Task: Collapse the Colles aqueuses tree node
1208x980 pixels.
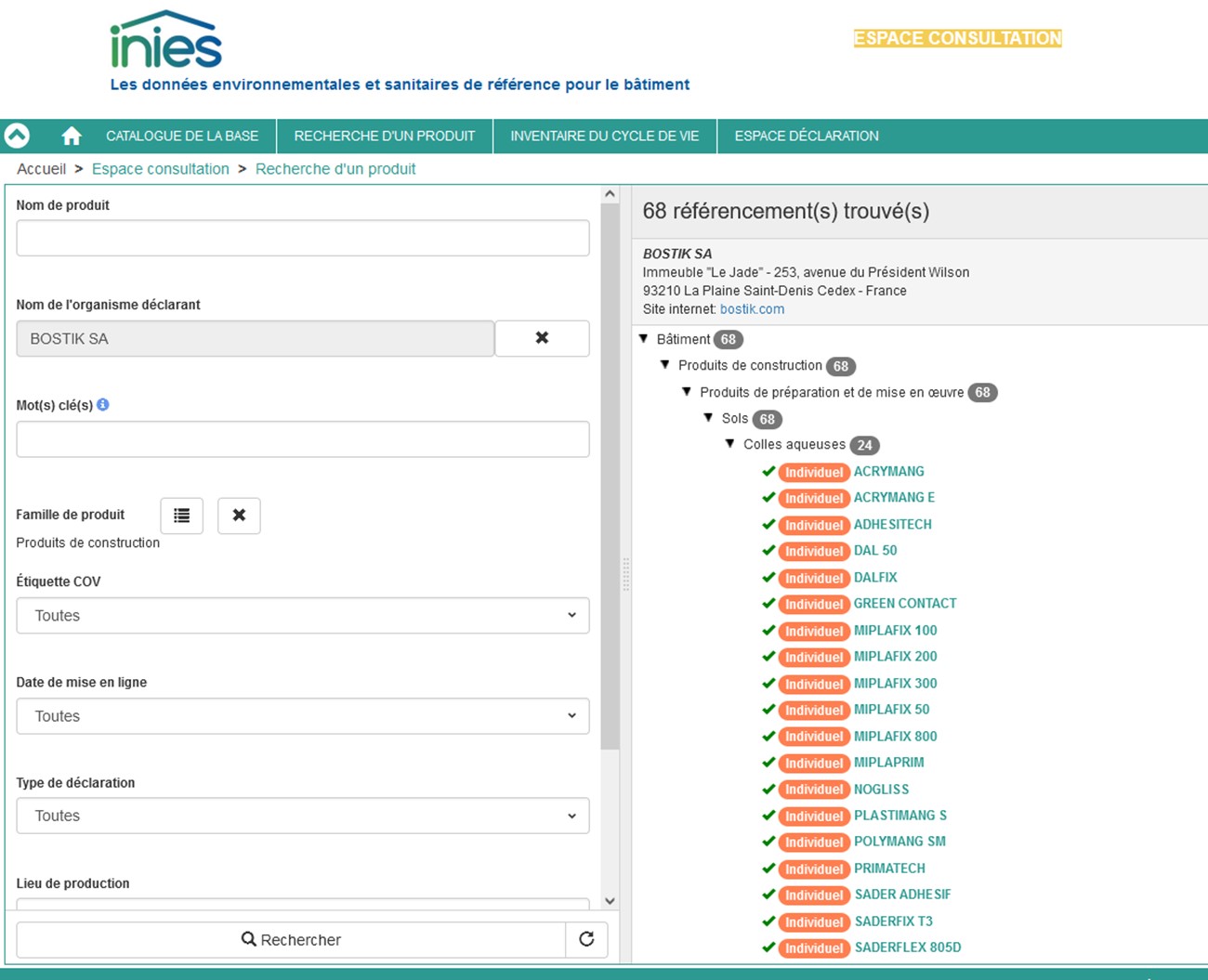Action: click(730, 444)
